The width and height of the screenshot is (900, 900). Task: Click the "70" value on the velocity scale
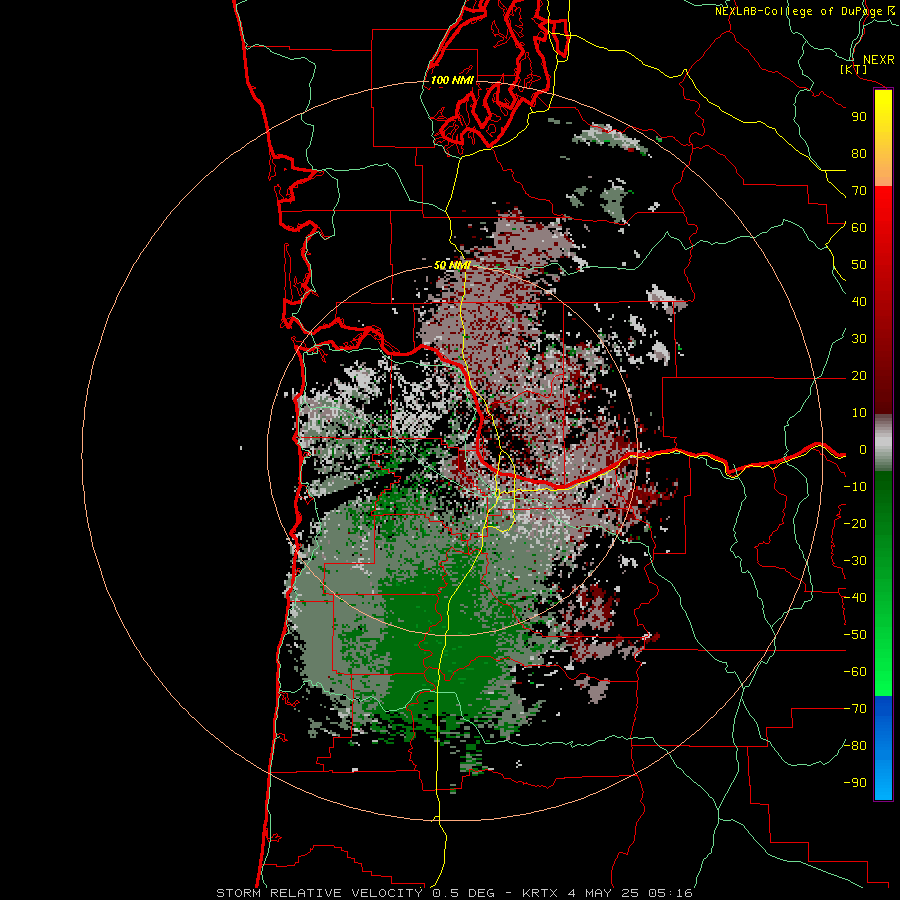pyautogui.click(x=859, y=191)
